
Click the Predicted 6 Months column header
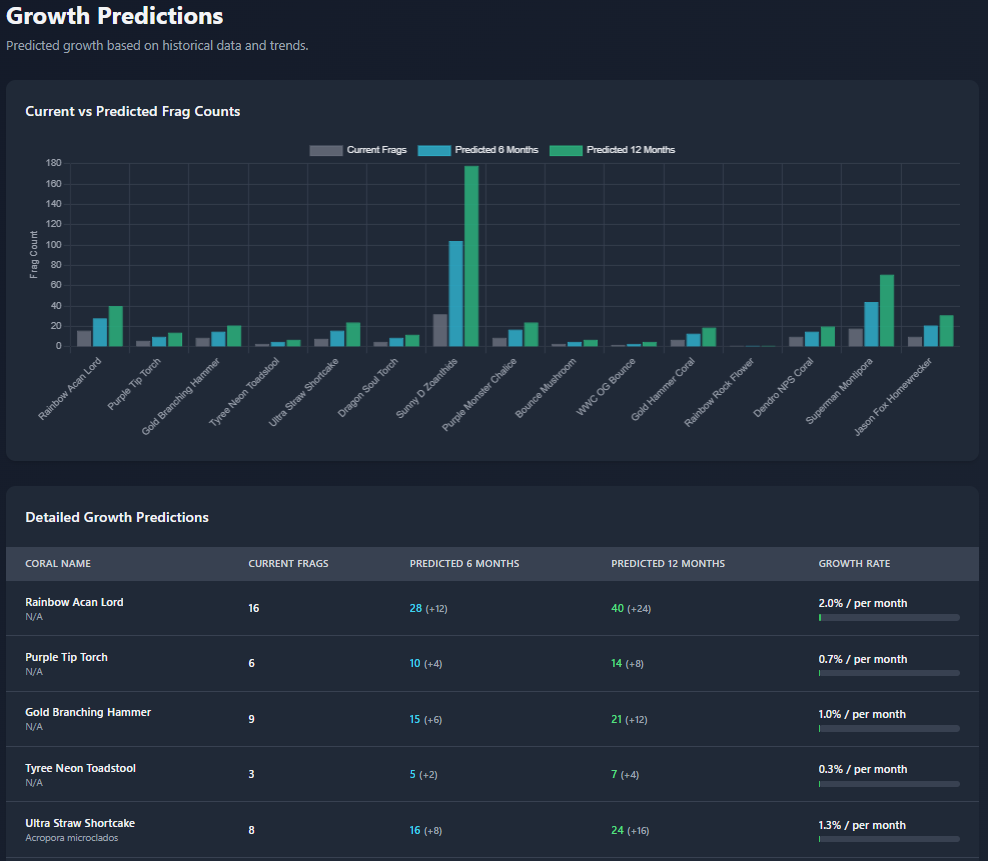[x=464, y=563]
